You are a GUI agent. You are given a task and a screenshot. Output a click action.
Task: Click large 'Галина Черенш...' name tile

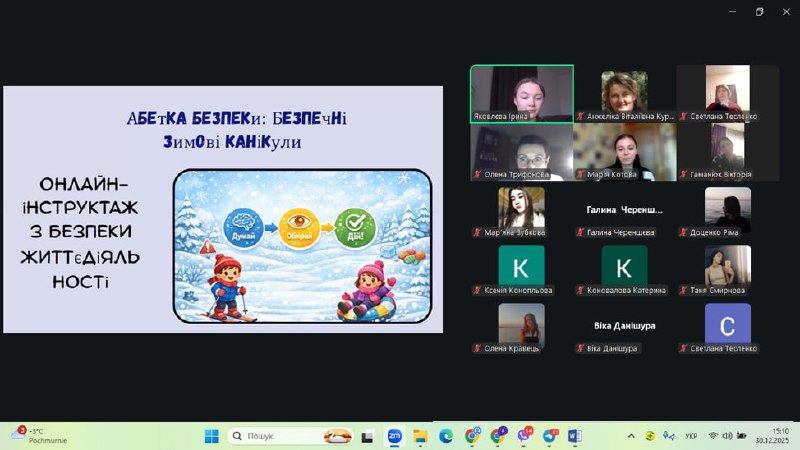pos(624,209)
